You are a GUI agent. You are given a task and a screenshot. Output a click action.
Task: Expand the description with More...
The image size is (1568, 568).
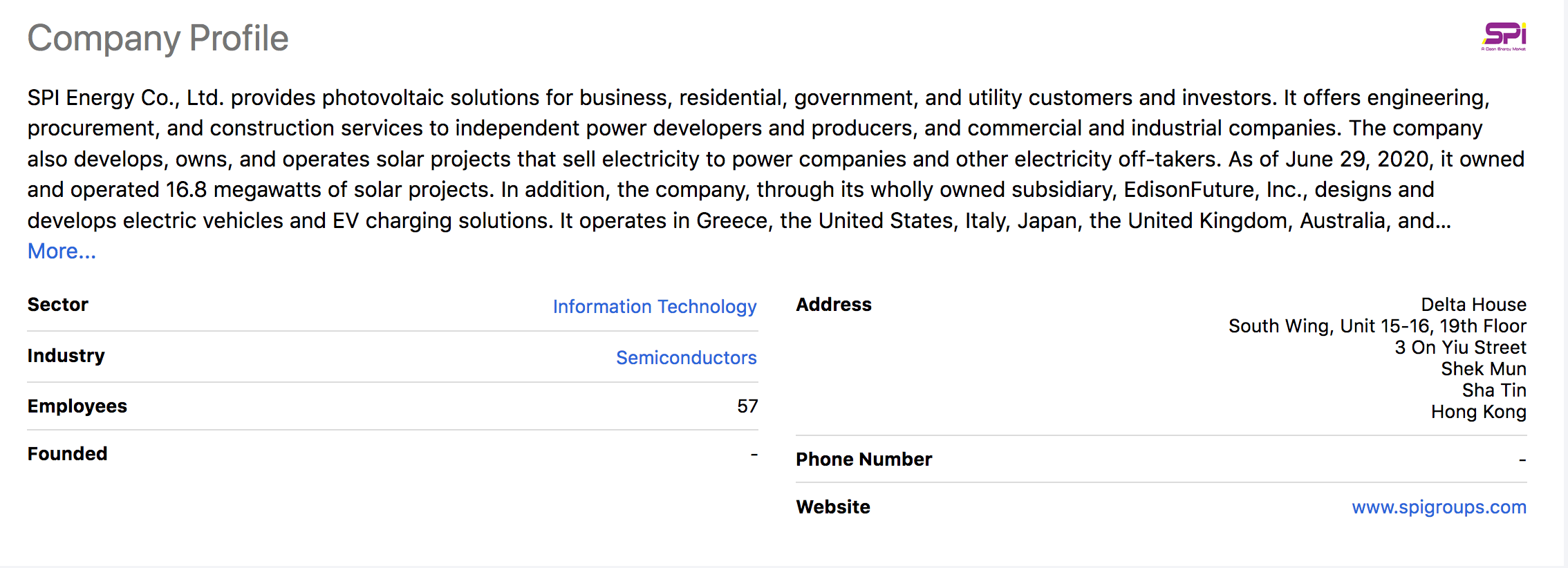[62, 251]
